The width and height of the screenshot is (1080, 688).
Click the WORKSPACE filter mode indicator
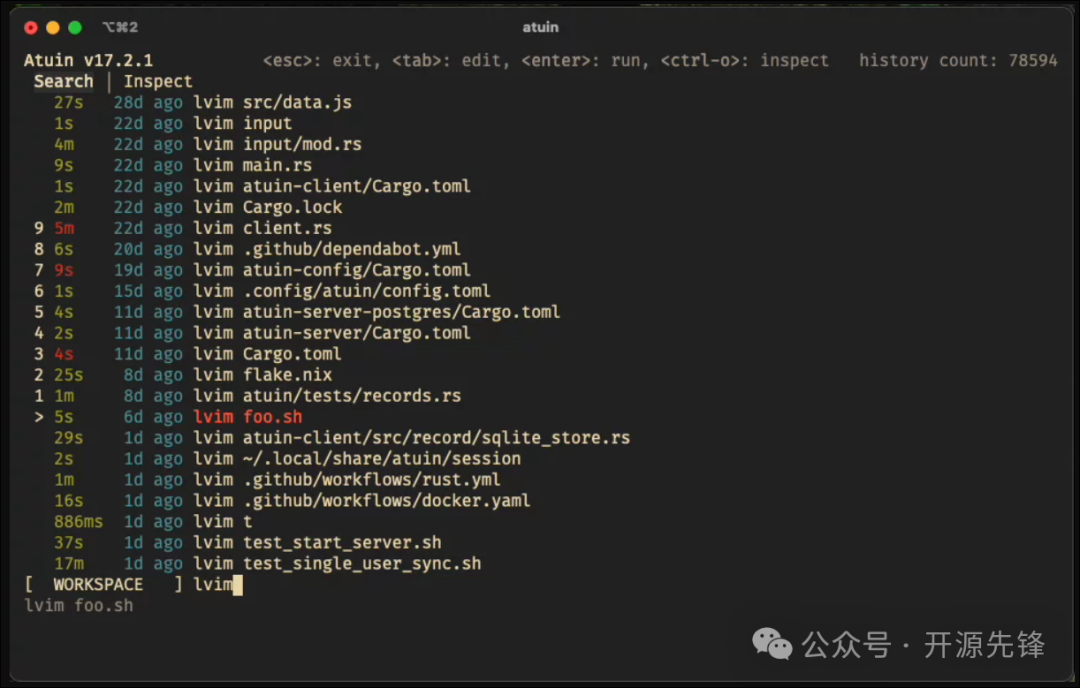click(x=98, y=584)
